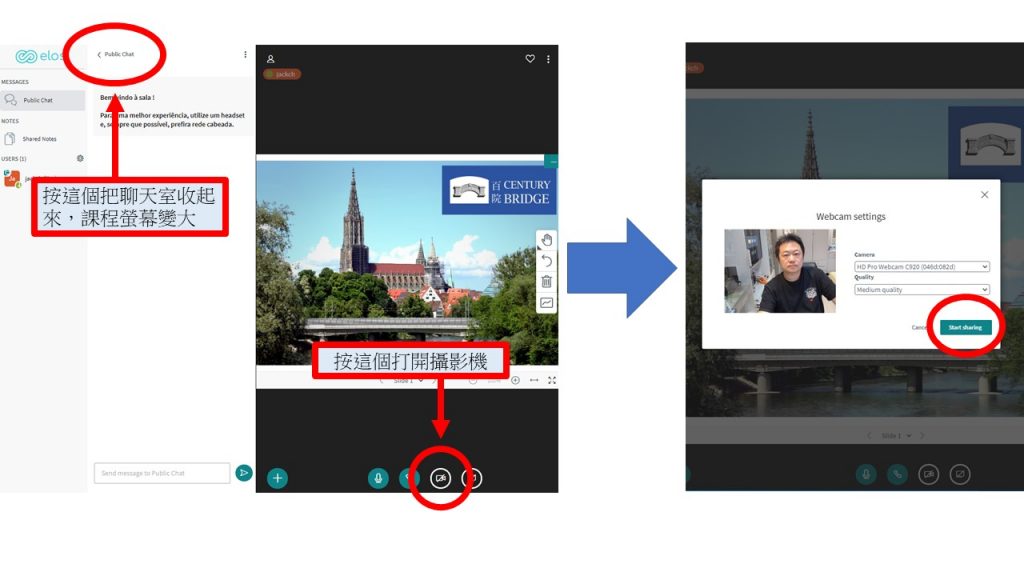Undo the last whiteboard annotation
Viewport: 1024px width, 576px height.
pos(547,261)
